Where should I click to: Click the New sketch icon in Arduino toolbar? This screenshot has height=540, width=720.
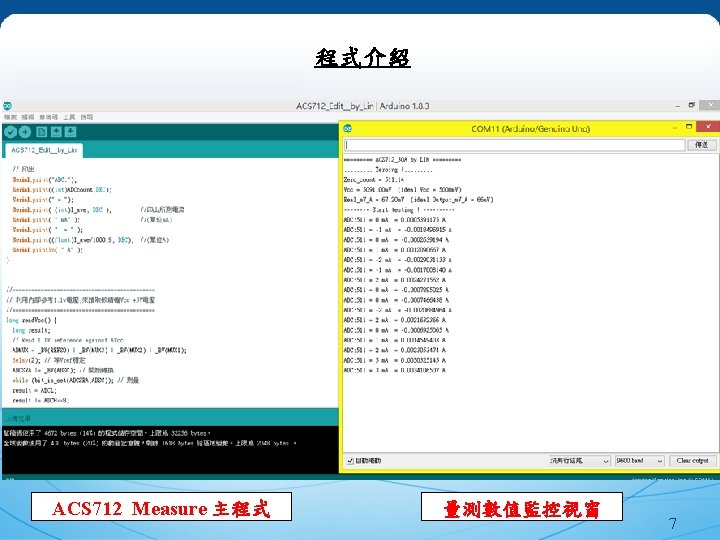41,132
